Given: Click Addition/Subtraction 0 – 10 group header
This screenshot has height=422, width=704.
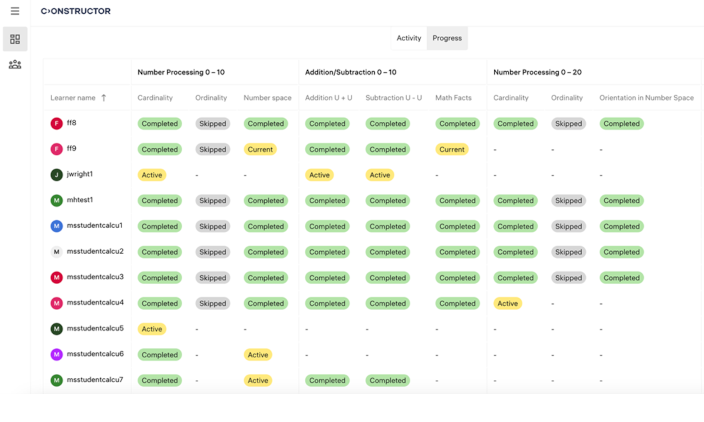Looking at the screenshot, I should (350, 72).
